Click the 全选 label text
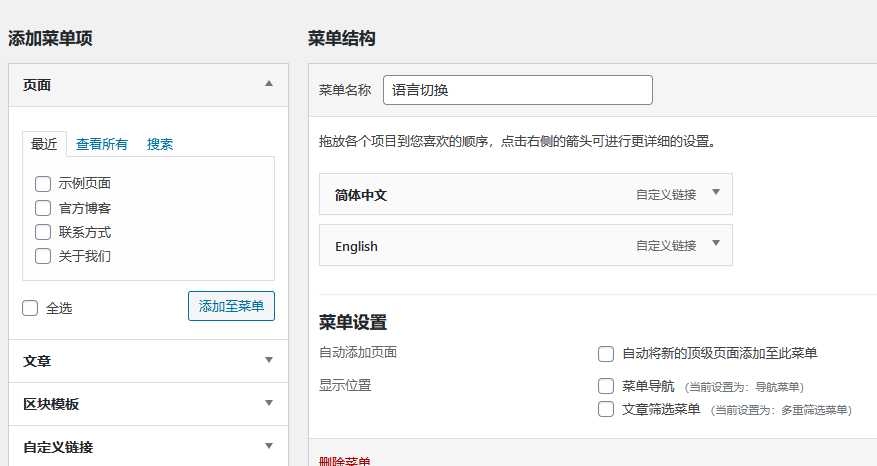This screenshot has width=877, height=466. pos(59,308)
